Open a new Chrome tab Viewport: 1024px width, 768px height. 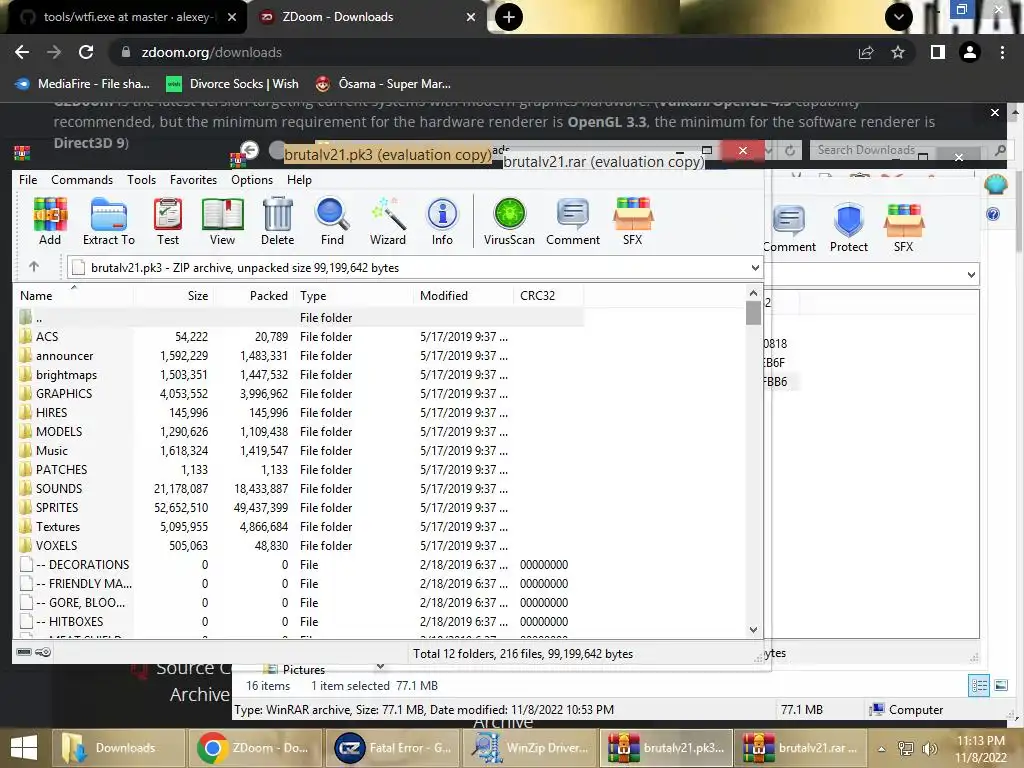pyautogui.click(x=509, y=17)
